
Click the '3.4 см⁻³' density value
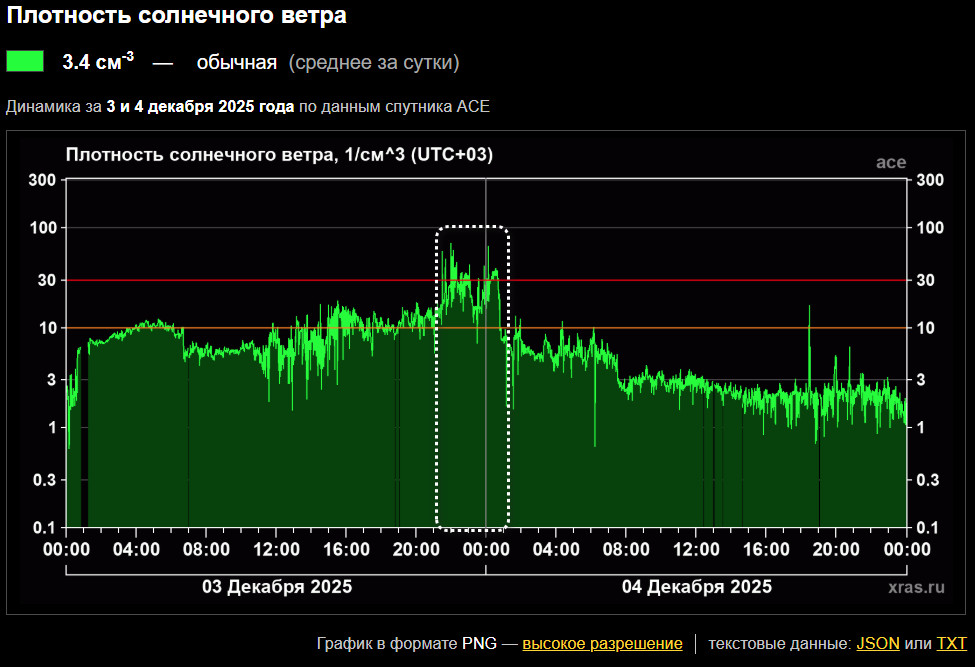tap(98, 63)
